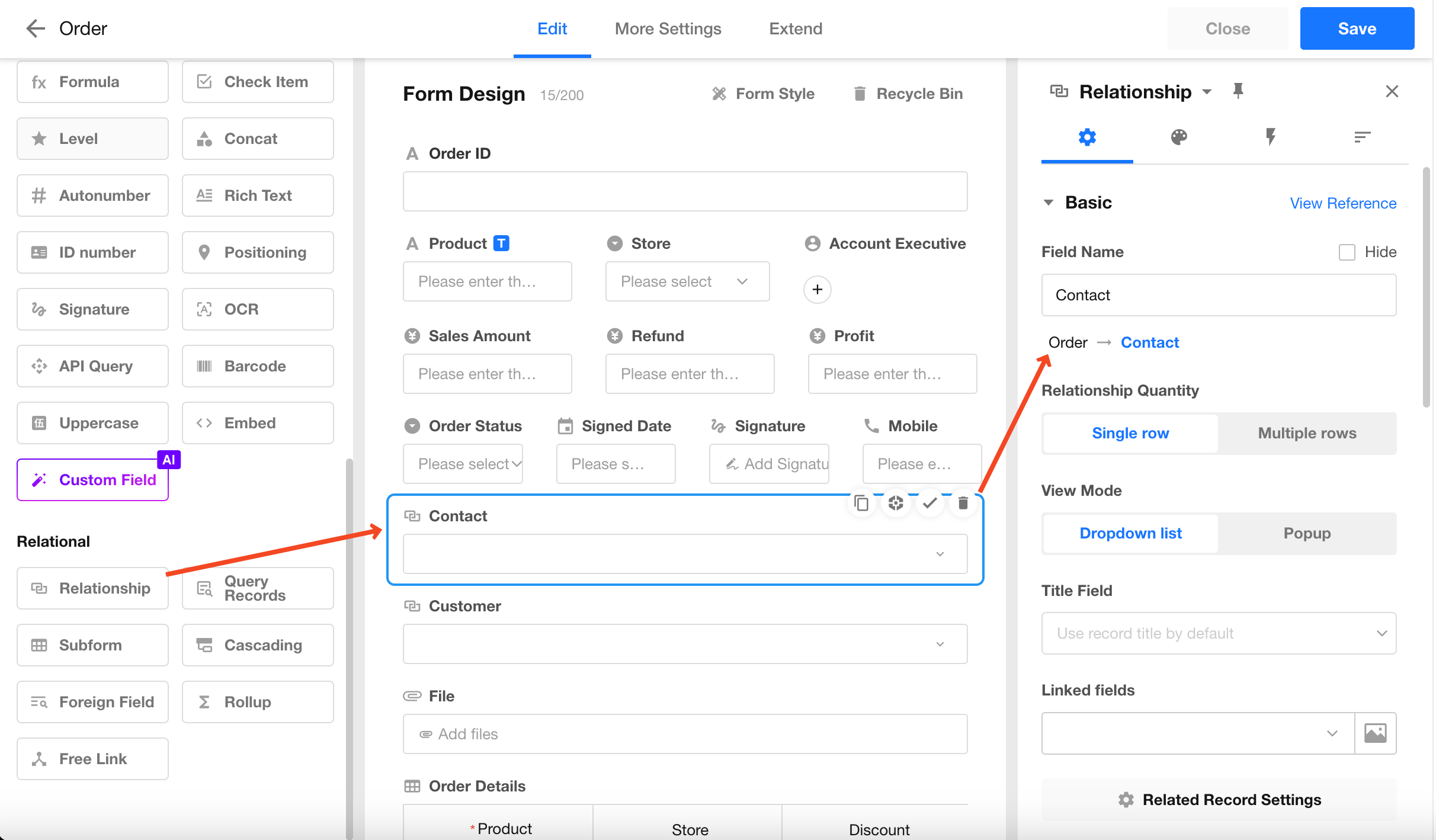This screenshot has width=1436, height=840.
Task: Click the View Reference link
Action: click(1343, 203)
